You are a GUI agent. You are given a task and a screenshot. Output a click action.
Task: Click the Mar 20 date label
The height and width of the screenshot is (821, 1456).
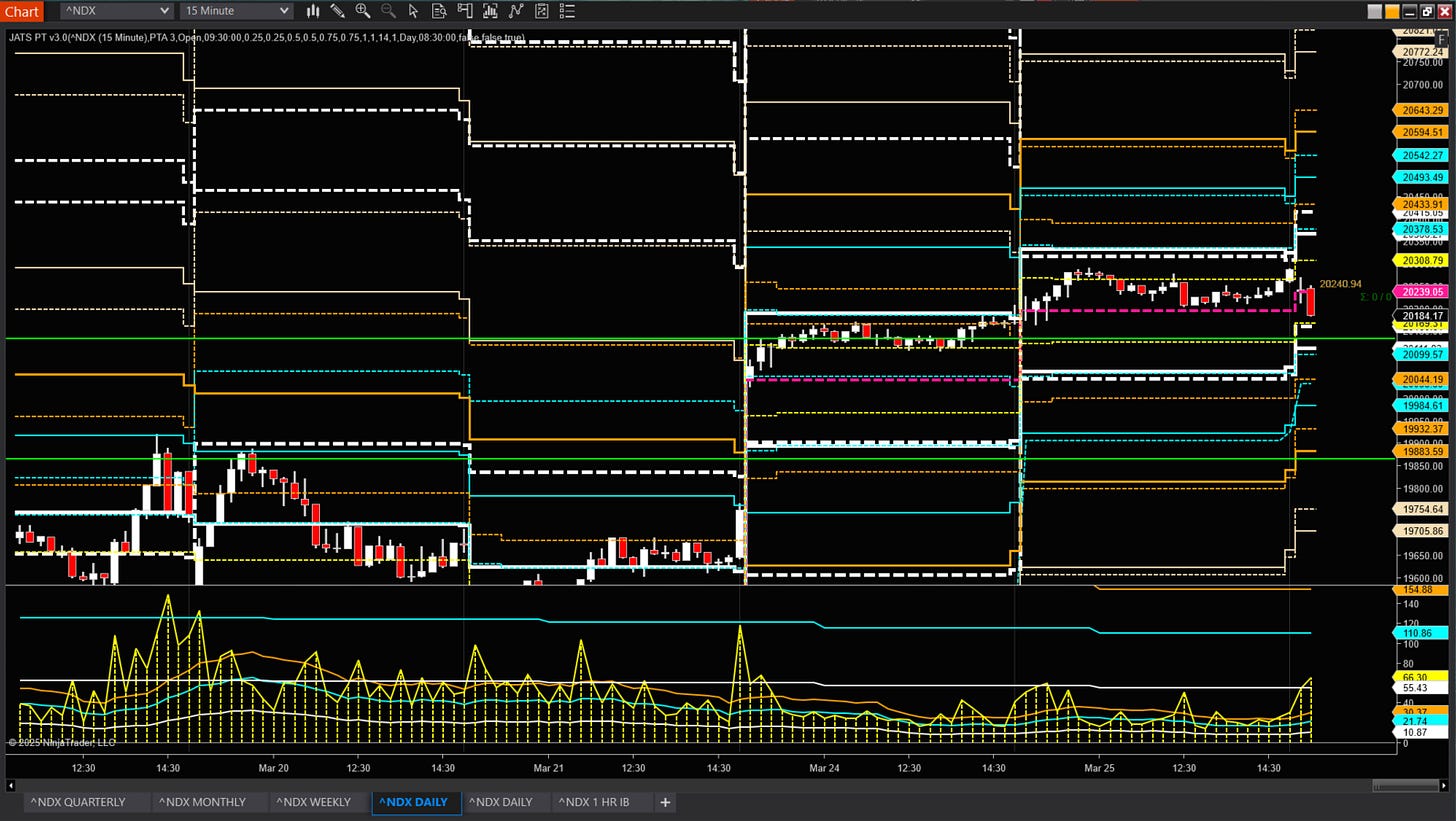(x=273, y=768)
